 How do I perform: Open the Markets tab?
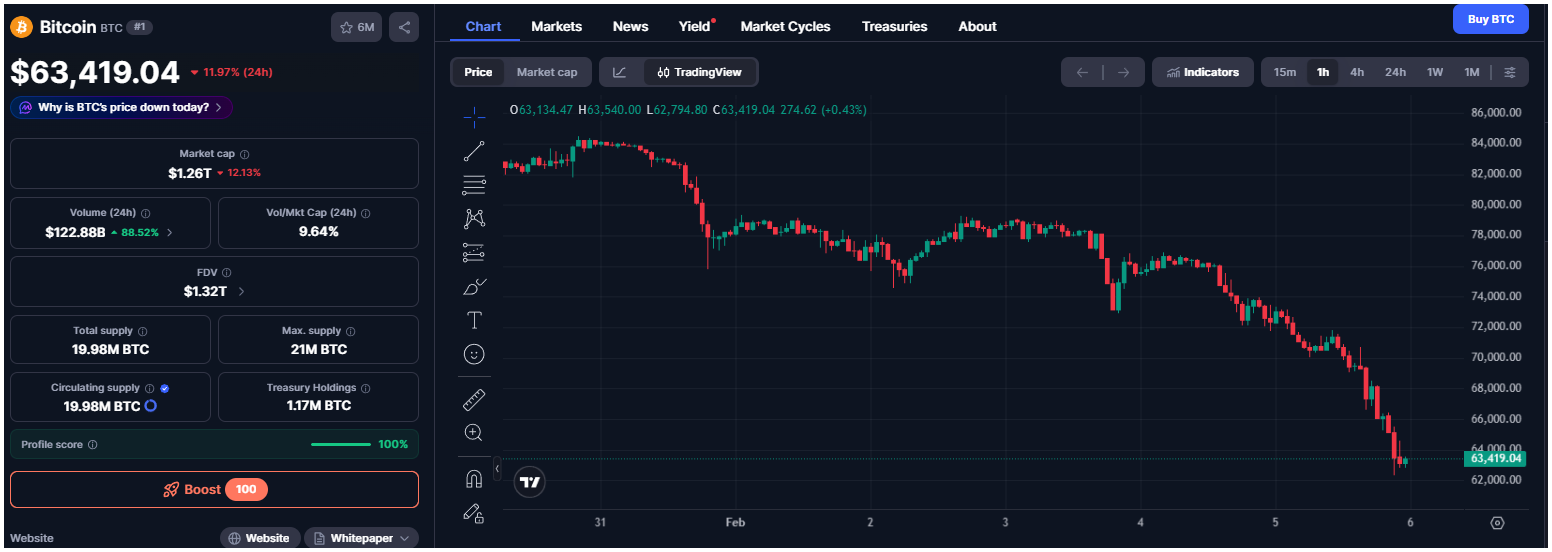[556, 26]
